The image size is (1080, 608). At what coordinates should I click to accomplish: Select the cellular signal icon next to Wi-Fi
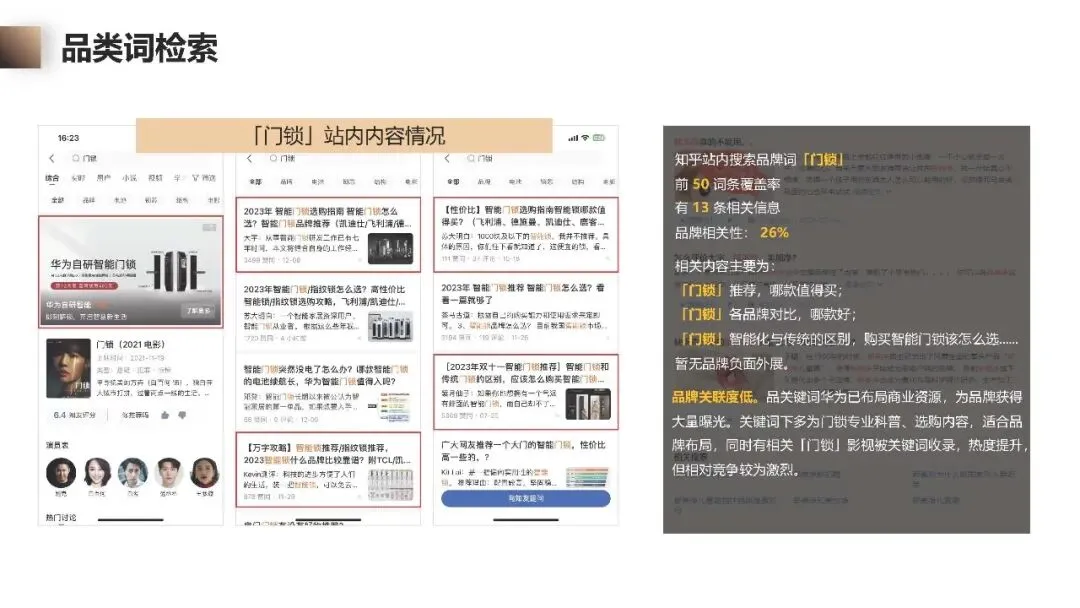[x=572, y=138]
